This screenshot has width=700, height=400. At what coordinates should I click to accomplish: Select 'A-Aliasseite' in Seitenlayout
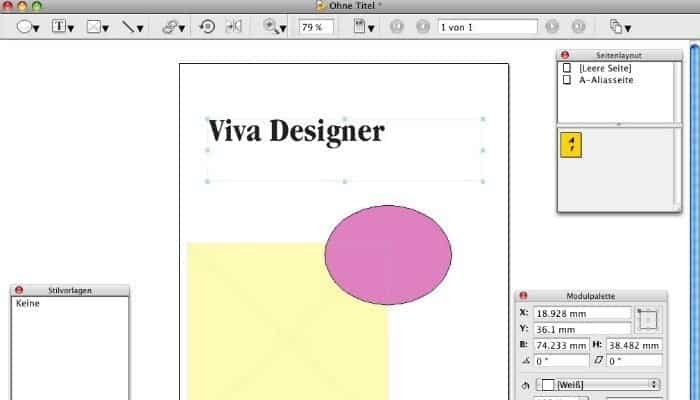(606, 80)
